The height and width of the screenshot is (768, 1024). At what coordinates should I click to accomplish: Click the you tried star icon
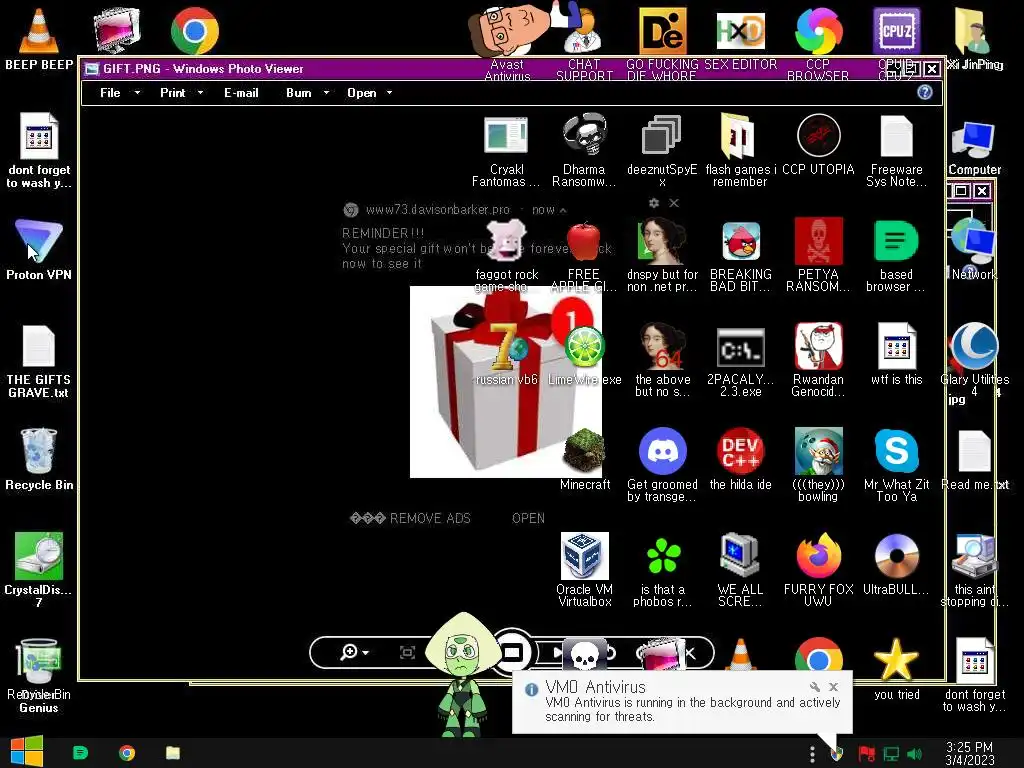point(896,660)
